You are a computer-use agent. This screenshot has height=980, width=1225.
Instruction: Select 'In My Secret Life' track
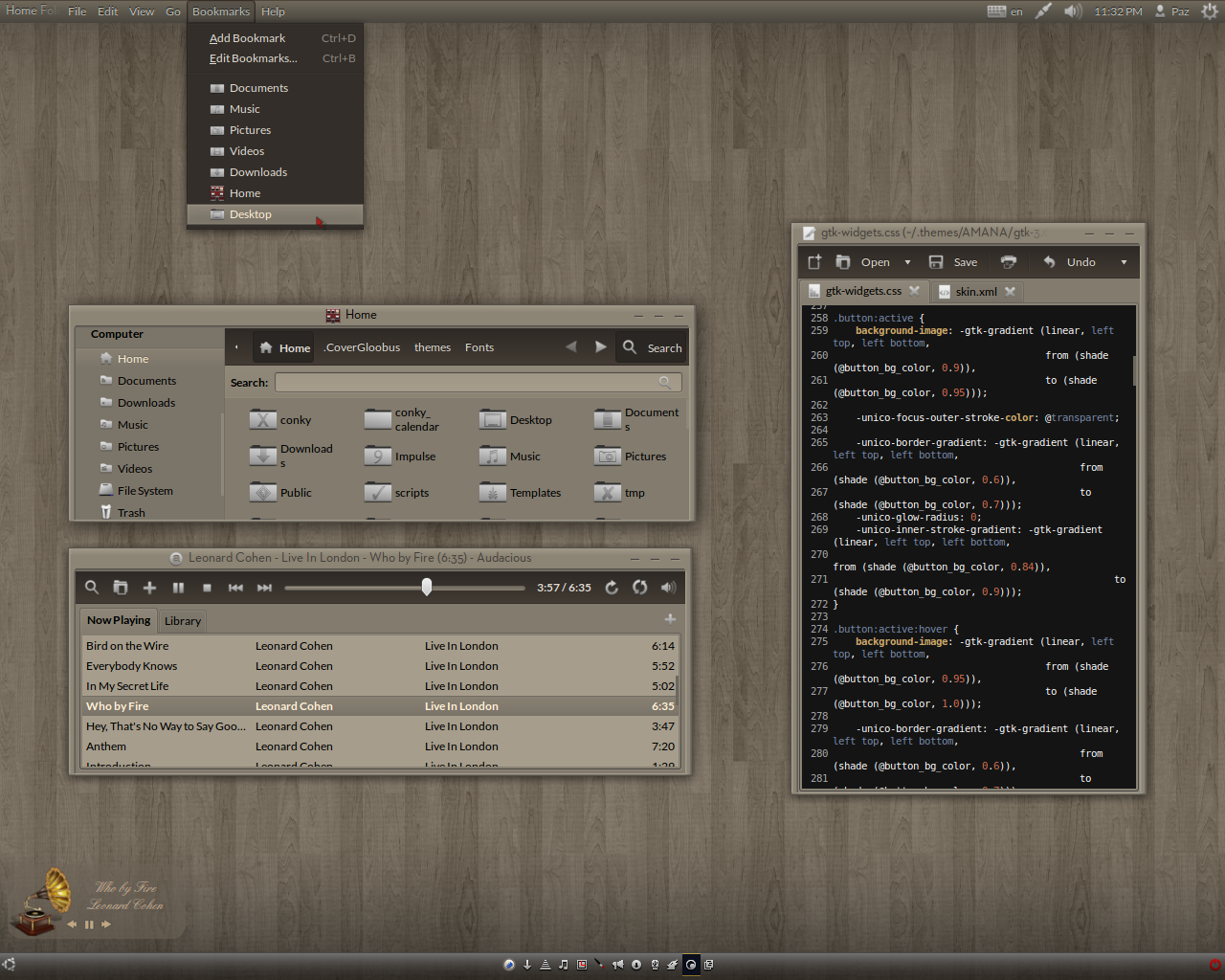380,686
